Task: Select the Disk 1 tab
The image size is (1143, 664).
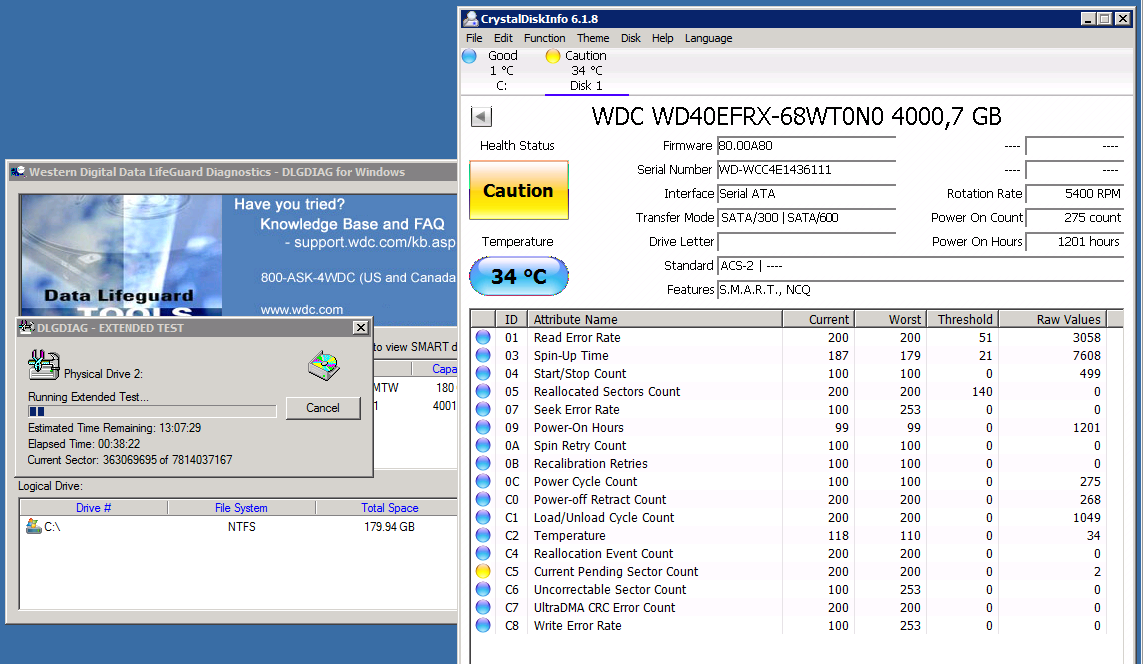Action: pyautogui.click(x=586, y=71)
